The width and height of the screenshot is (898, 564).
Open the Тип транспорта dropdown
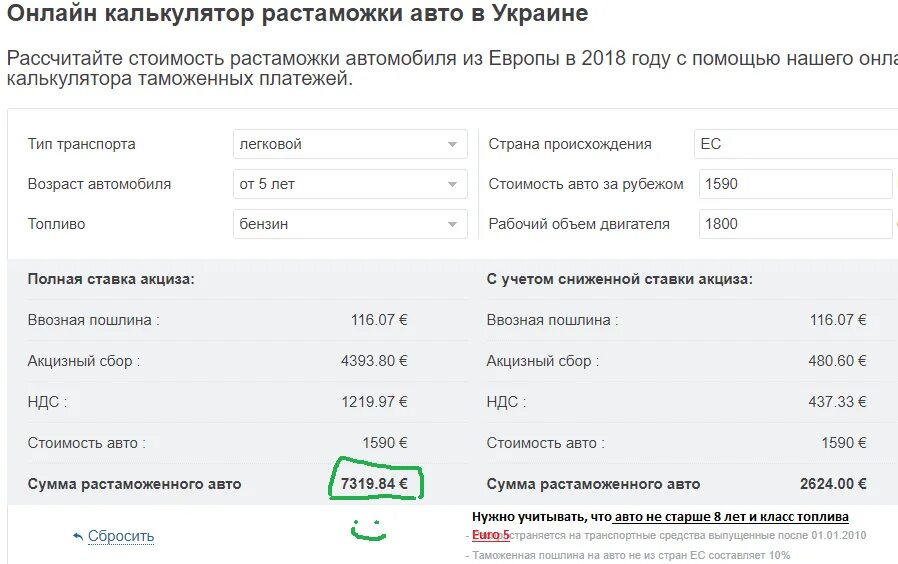(349, 144)
